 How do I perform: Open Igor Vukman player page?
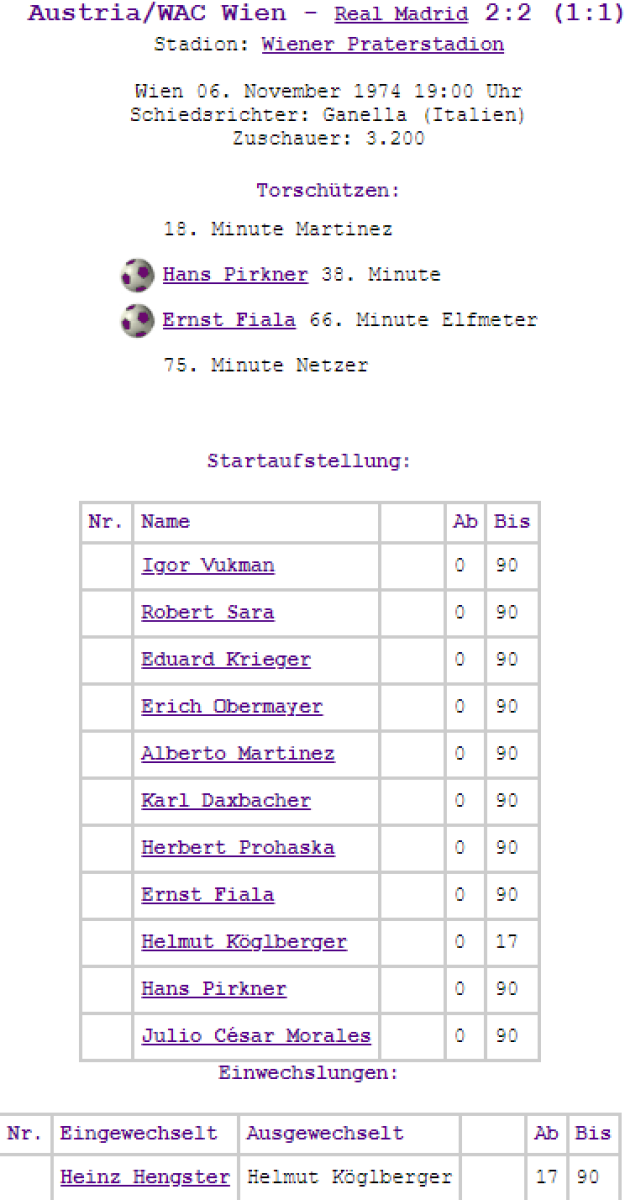point(208,566)
